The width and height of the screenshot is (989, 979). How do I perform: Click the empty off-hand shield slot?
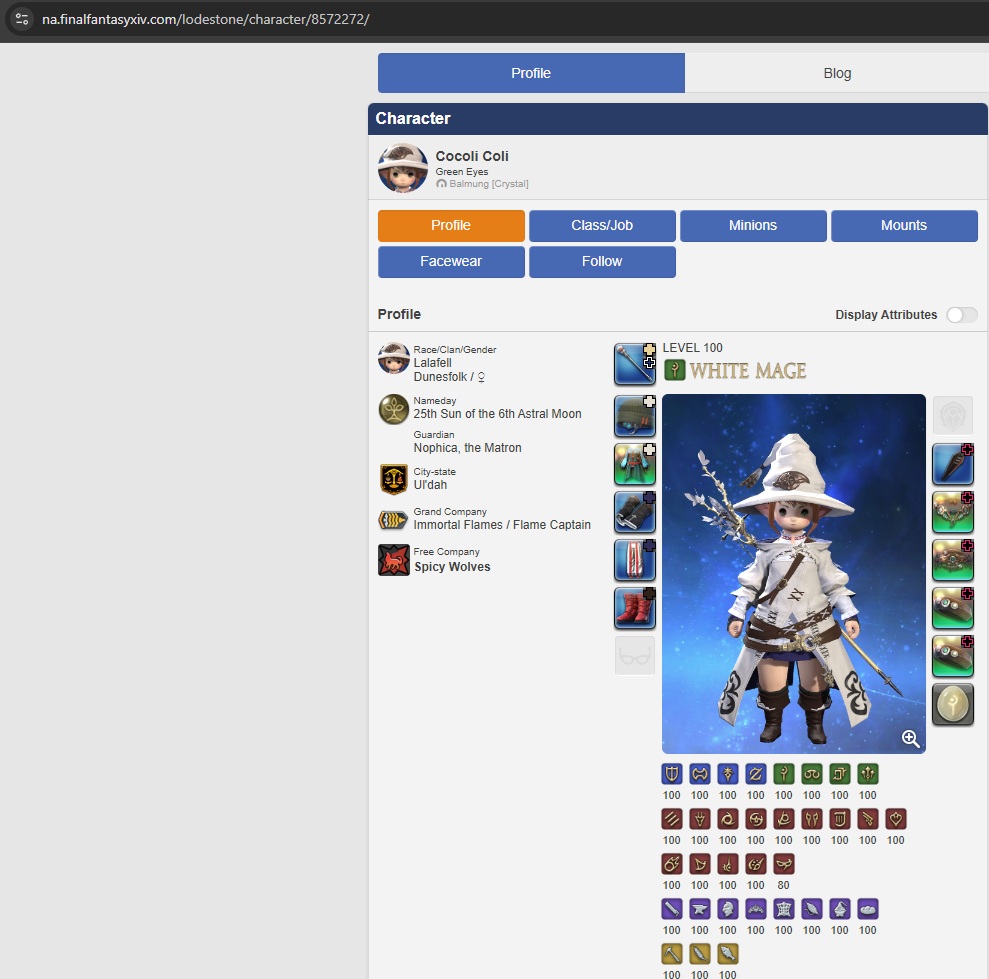953,415
